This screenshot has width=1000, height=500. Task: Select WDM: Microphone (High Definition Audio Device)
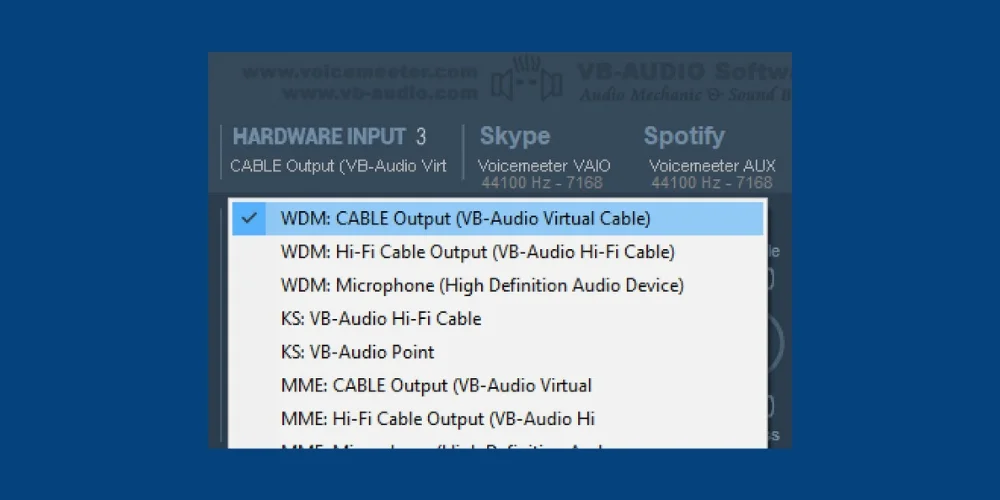point(482,285)
